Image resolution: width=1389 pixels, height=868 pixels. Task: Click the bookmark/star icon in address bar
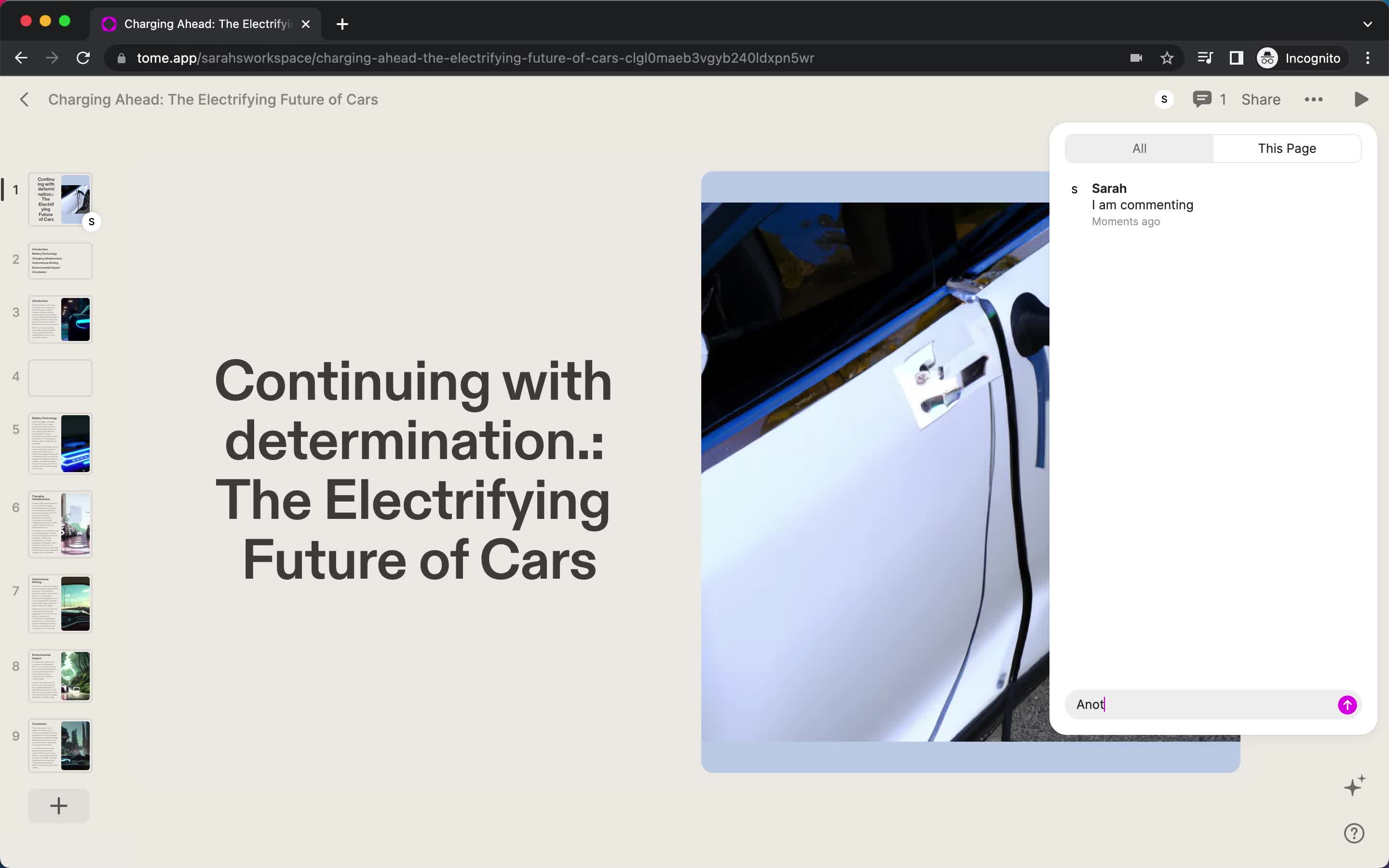click(1167, 58)
